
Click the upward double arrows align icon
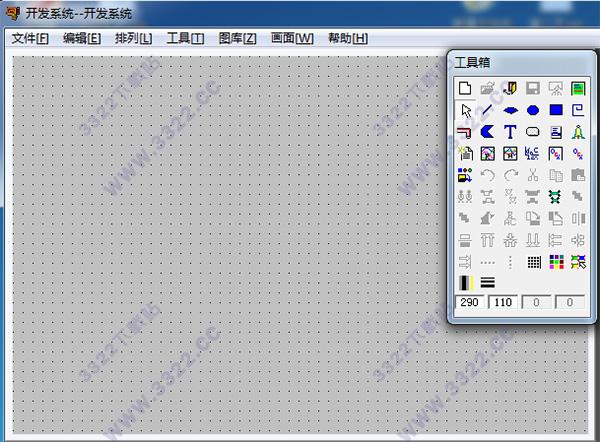[x=488, y=240]
